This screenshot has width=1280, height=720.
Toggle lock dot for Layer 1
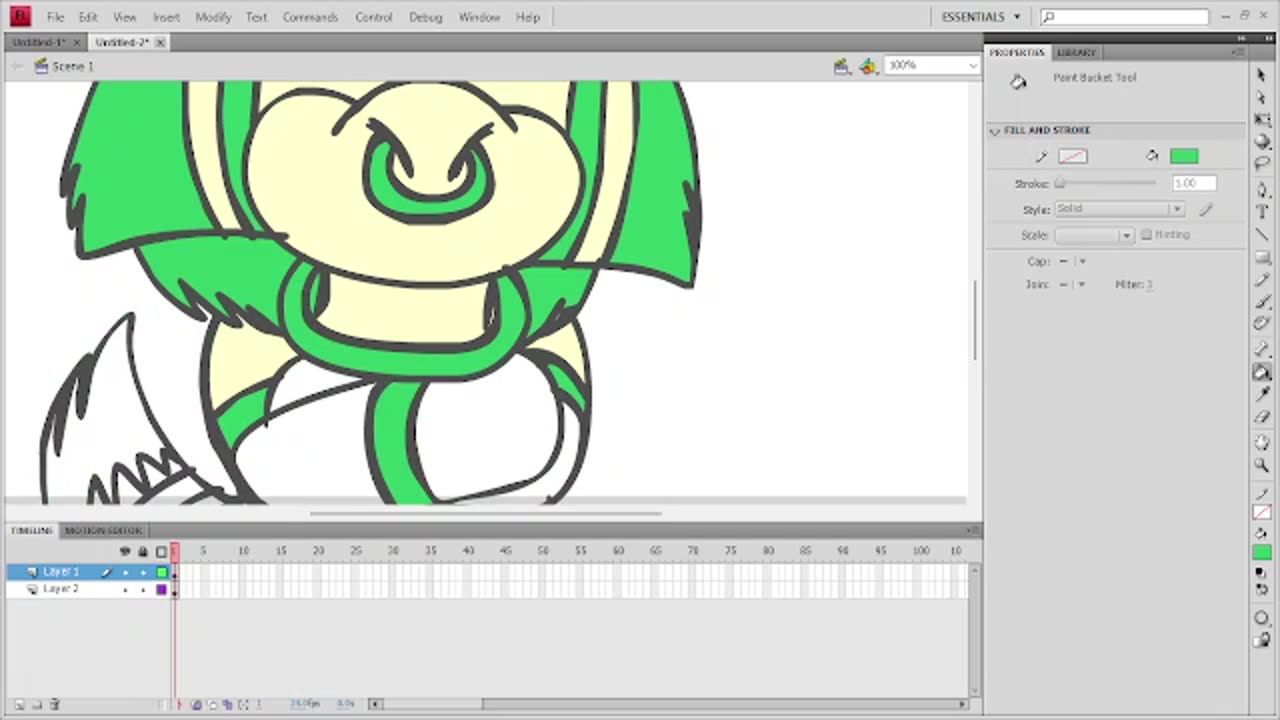[143, 572]
